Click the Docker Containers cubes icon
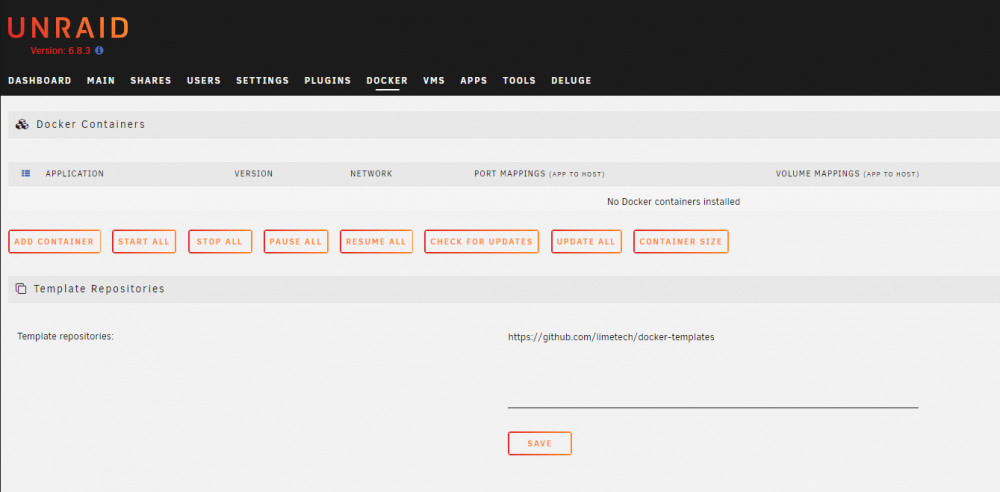Screen dimensions: 1000x492 click(22, 124)
